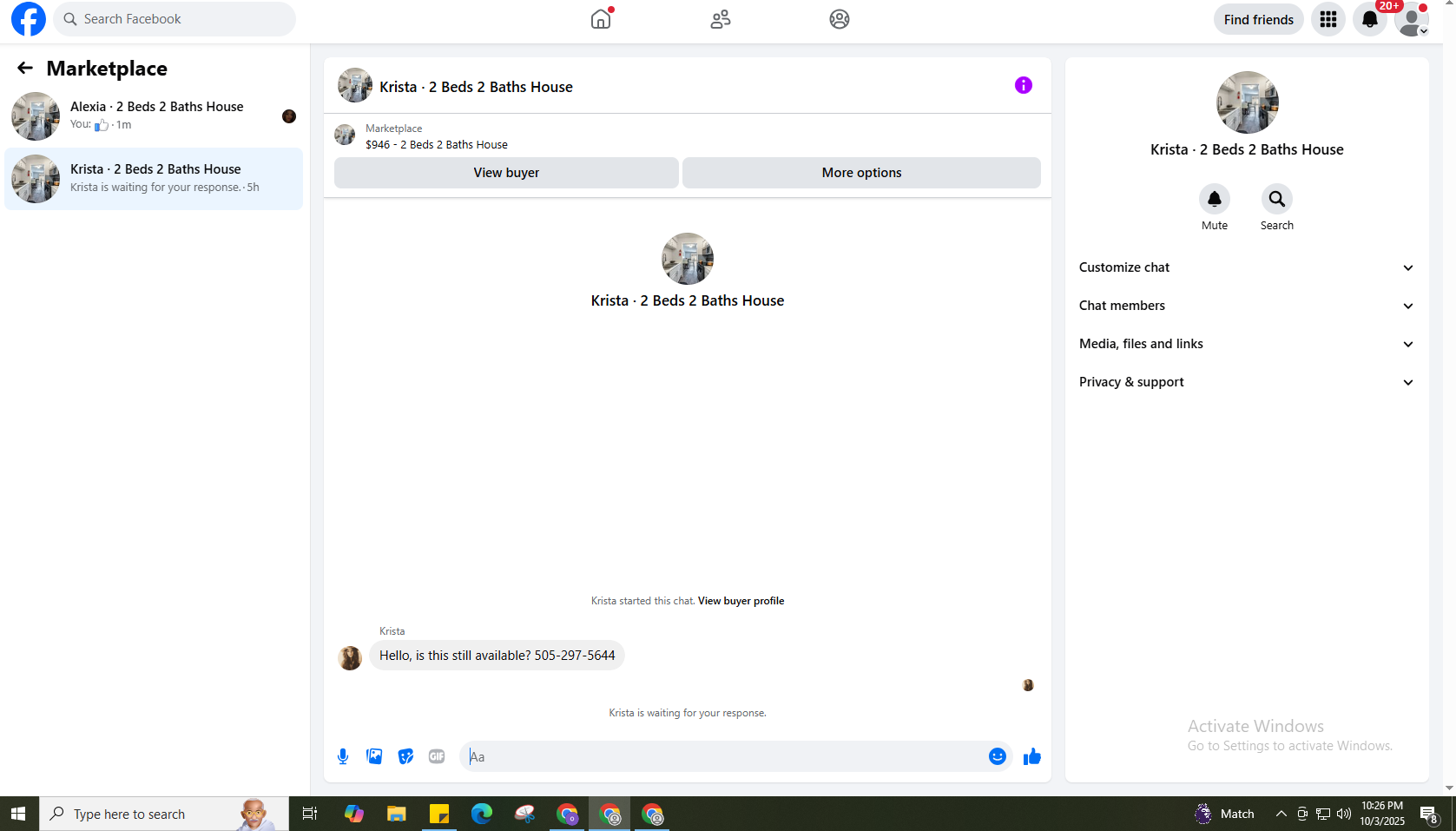The width and height of the screenshot is (1456, 831).
Task: Send a voice clip with microphone icon
Action: [x=343, y=756]
